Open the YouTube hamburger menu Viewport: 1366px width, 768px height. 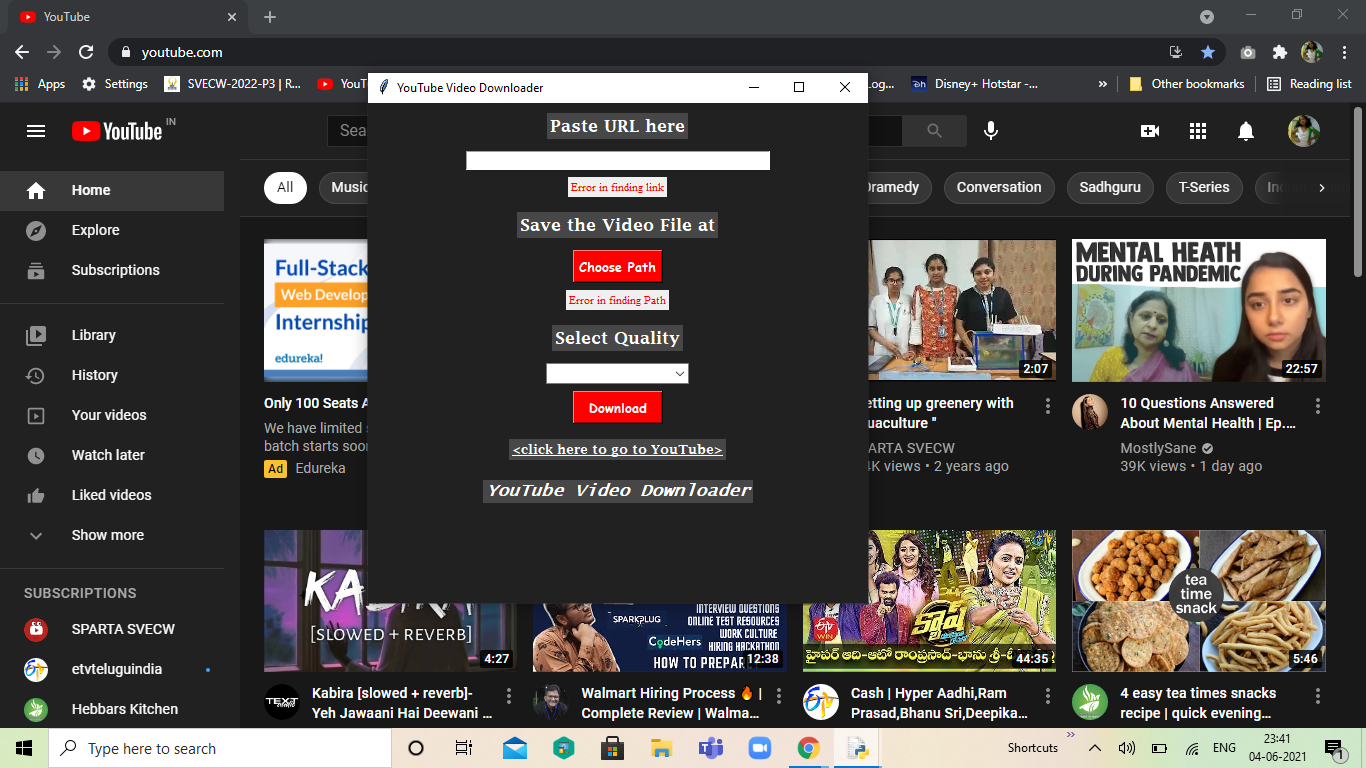click(x=36, y=130)
